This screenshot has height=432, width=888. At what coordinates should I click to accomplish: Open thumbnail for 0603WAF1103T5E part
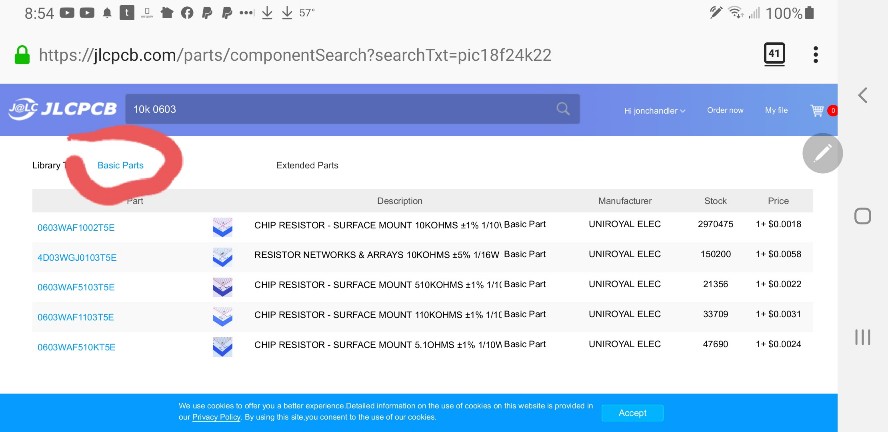tap(222, 316)
